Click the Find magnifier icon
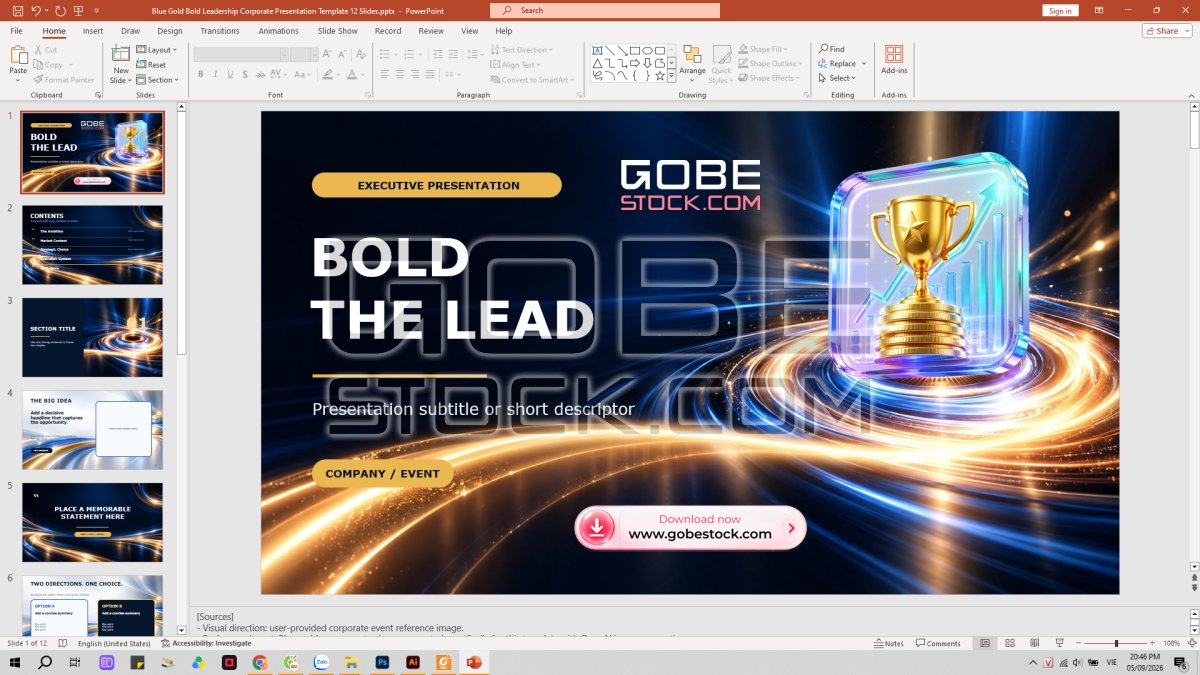The height and width of the screenshot is (675, 1200). click(x=824, y=49)
